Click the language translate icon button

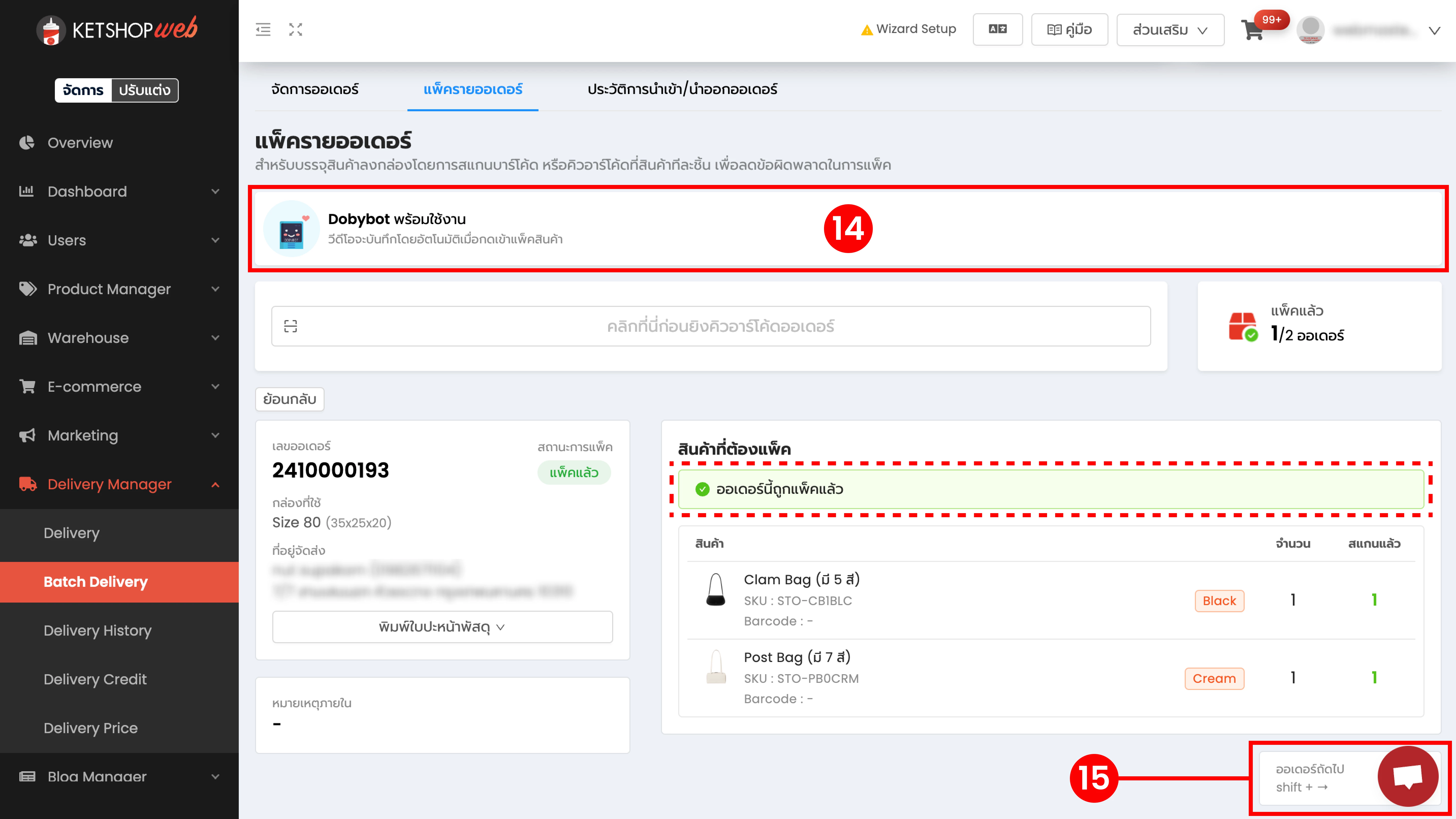[x=998, y=29]
